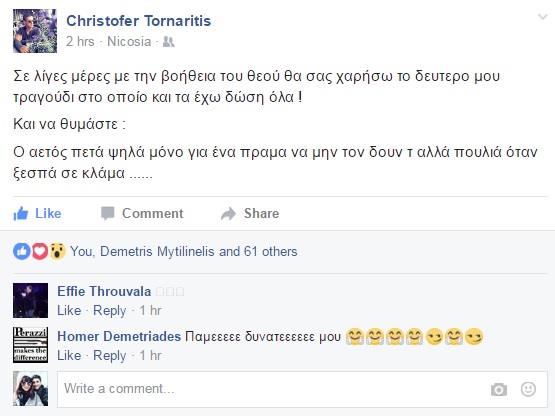Attach a photo using the camera icon
The image size is (555, 416).
pos(499,389)
